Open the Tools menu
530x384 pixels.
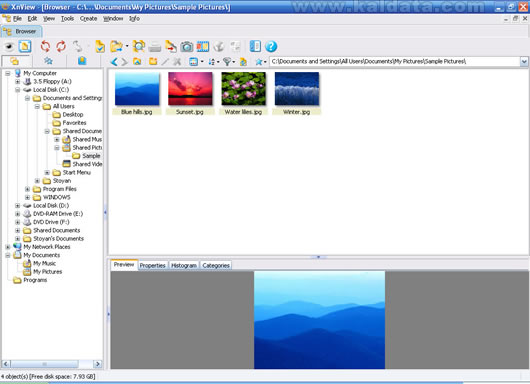tap(67, 19)
